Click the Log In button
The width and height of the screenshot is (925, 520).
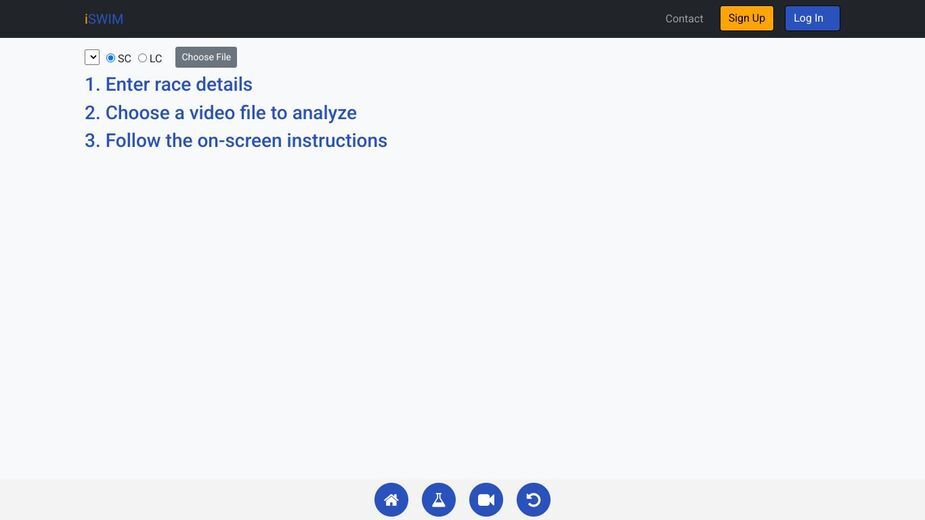[812, 18]
